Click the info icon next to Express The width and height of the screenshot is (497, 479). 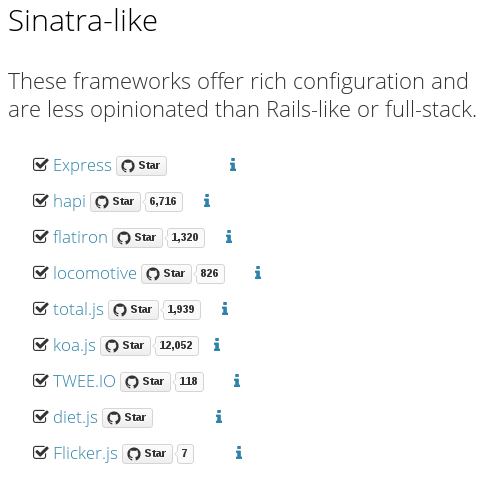pyautogui.click(x=233, y=165)
